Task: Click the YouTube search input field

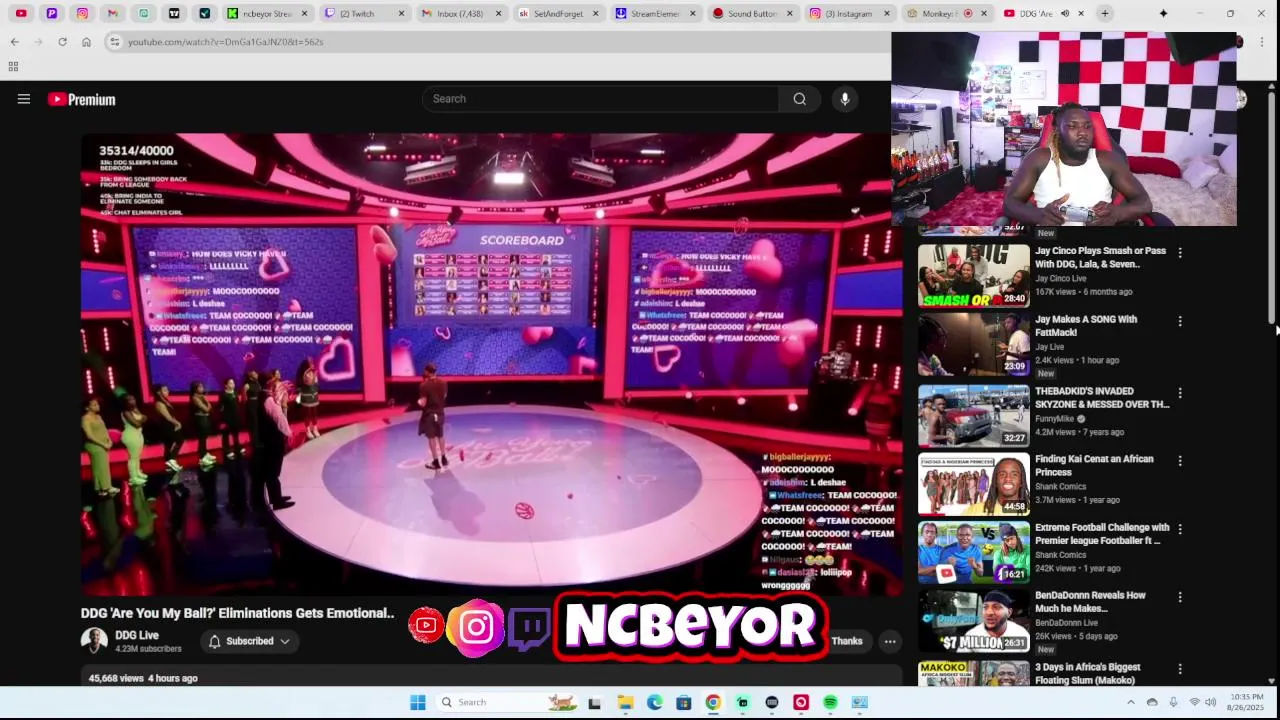Action: (600, 99)
